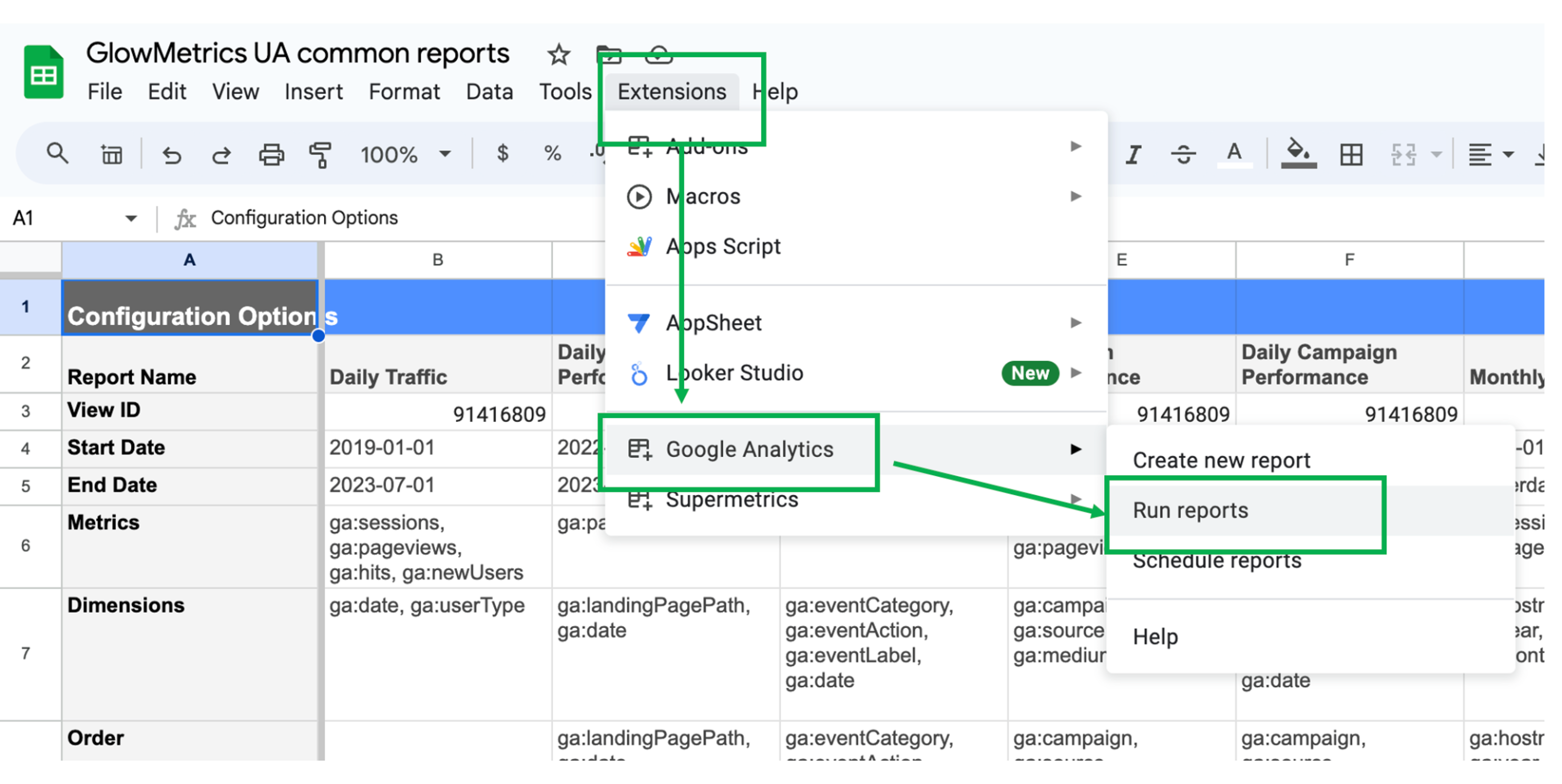Open the fill color paint bucket
This screenshot has width=1562, height=784.
coord(1298,154)
